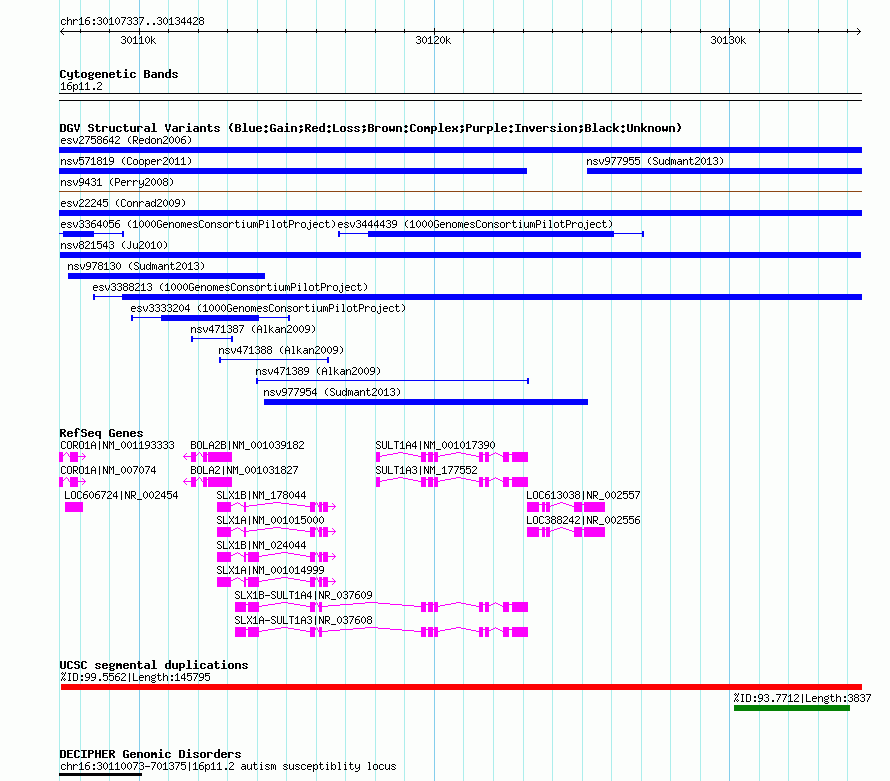
Task: Click the nsv821543 (Ju2010) variant bar
Action: [460, 255]
